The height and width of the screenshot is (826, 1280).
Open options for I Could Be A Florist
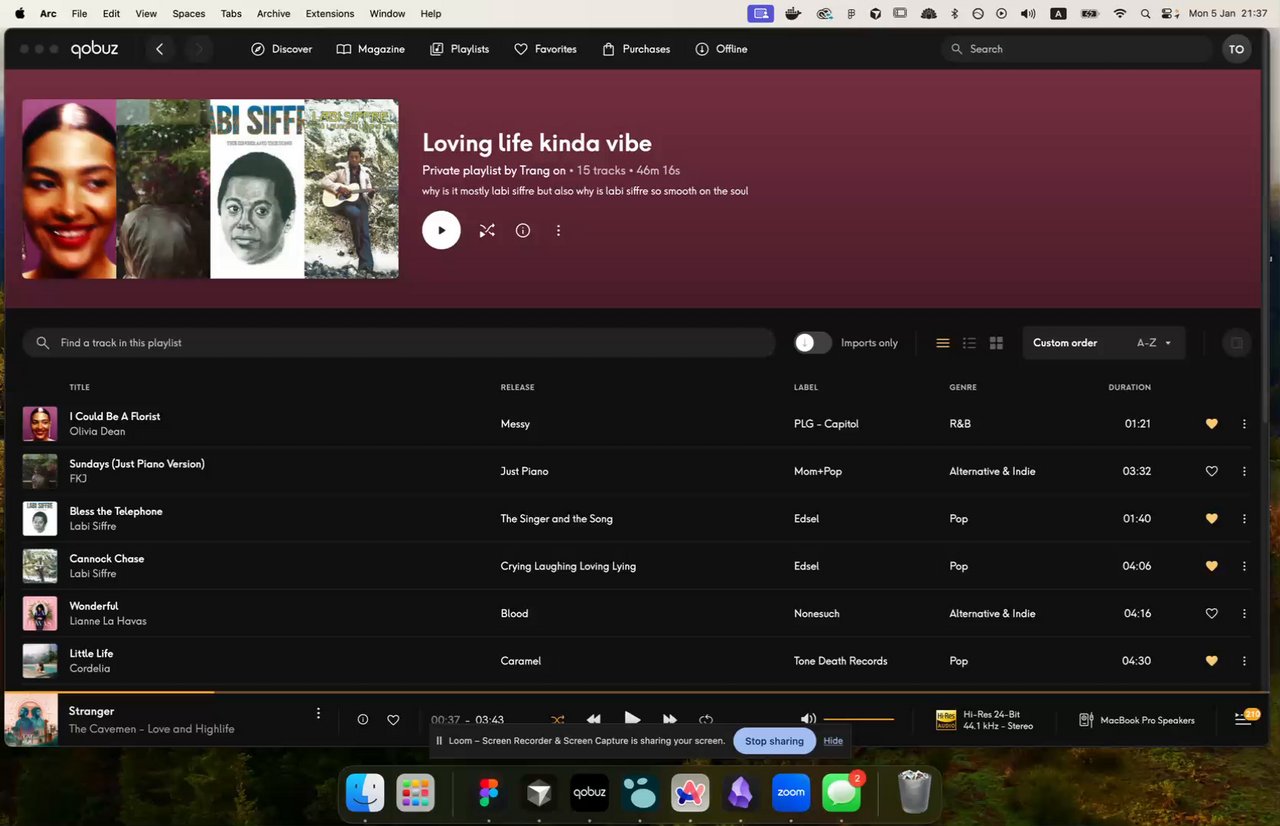1244,424
